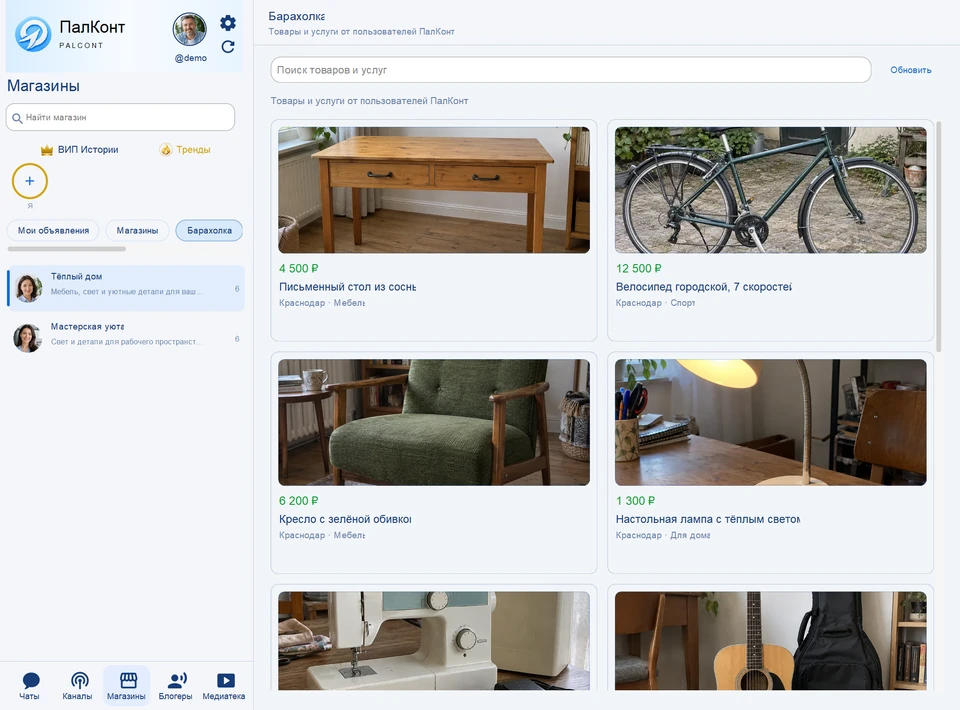Focus the Поиск товаров и услуг field

[x=571, y=70]
